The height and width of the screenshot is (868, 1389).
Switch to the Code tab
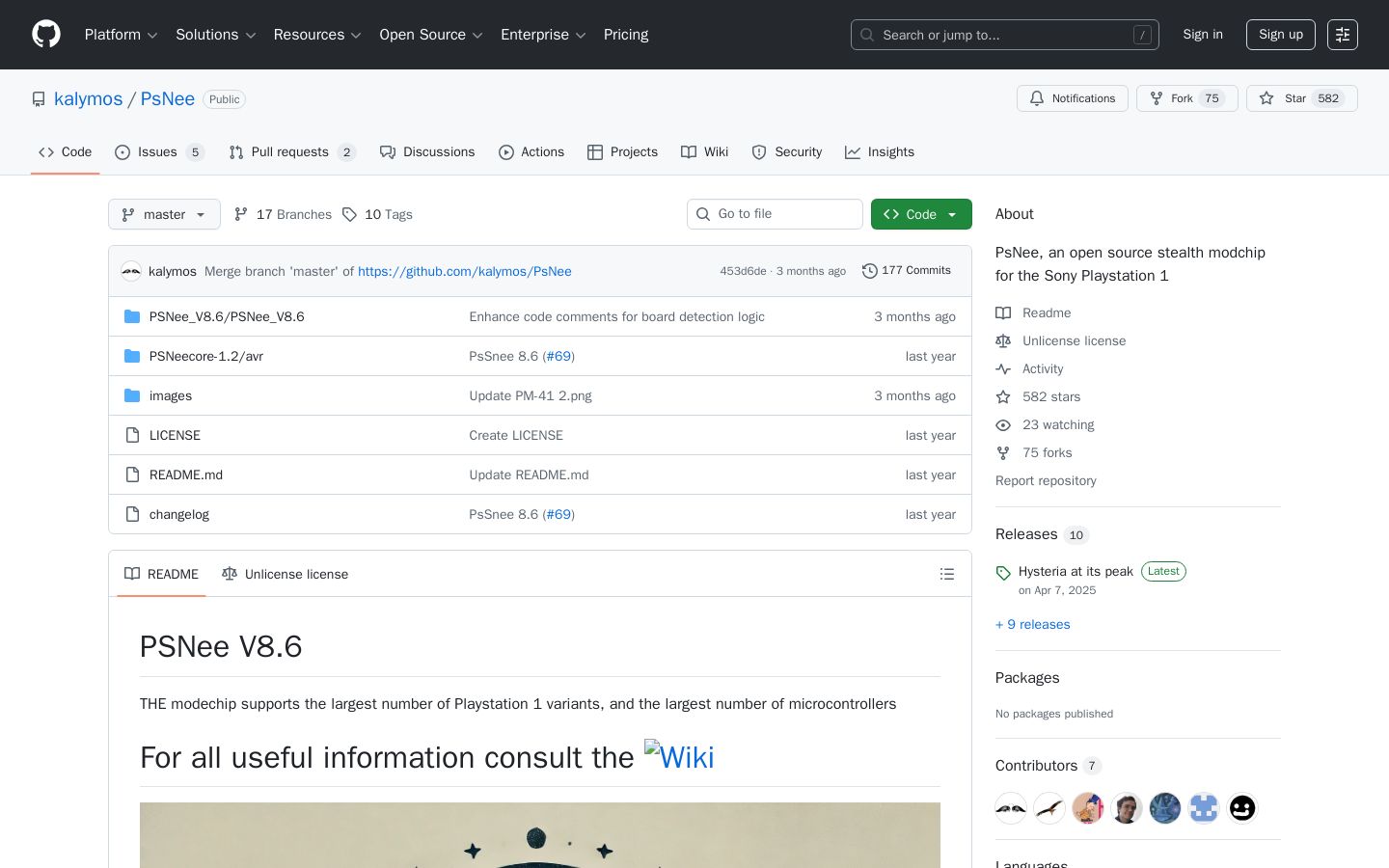point(66,152)
